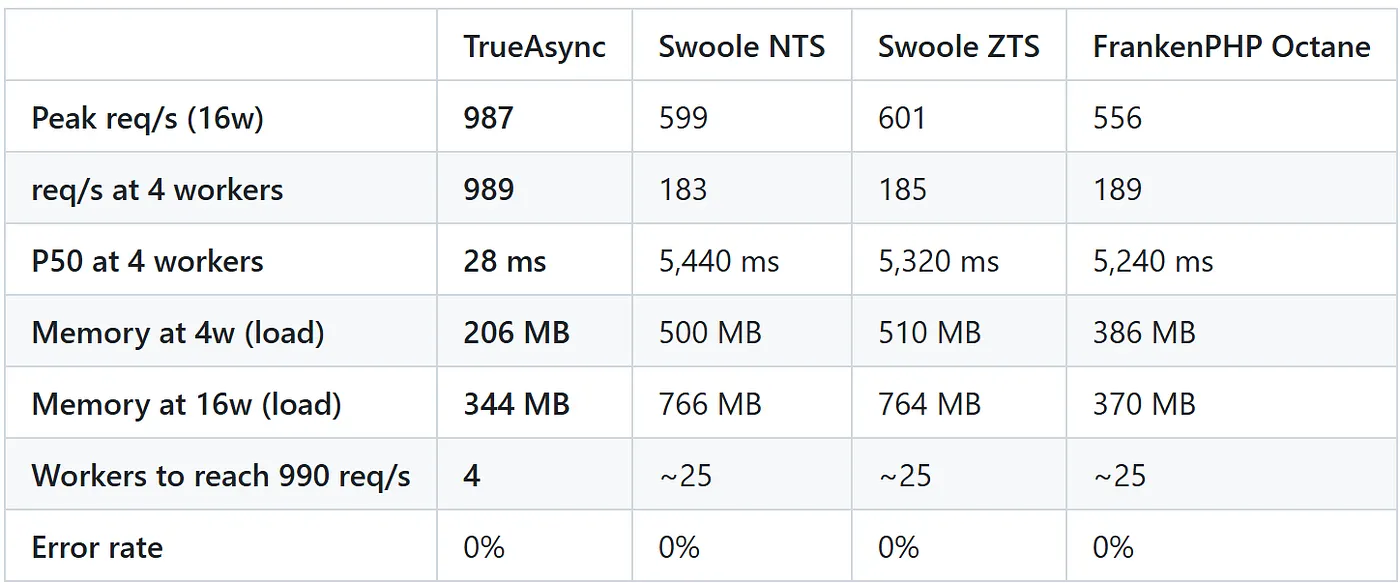Viewport: 1400px width, 583px height.
Task: Click the 556 FrankenPHP peak value
Action: (x=1117, y=118)
